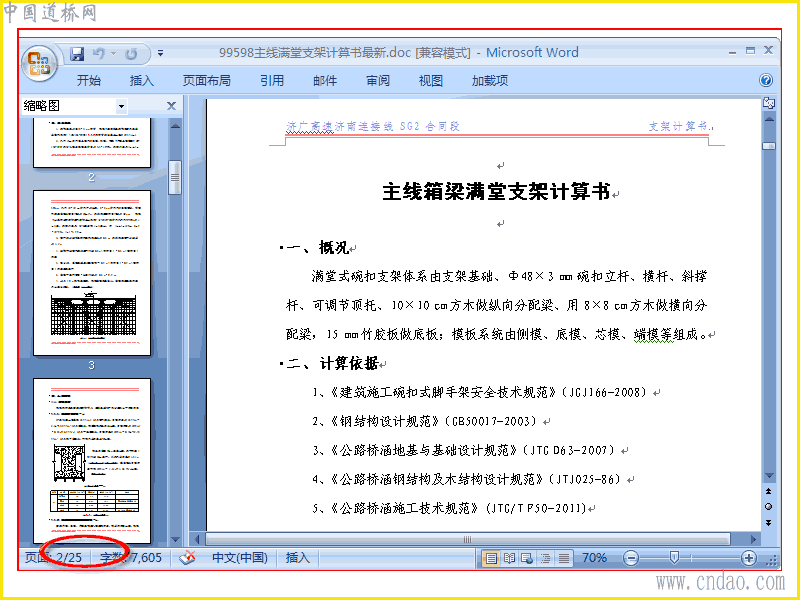
Task: Switch to Full Screen Reading view
Action: coord(509,558)
